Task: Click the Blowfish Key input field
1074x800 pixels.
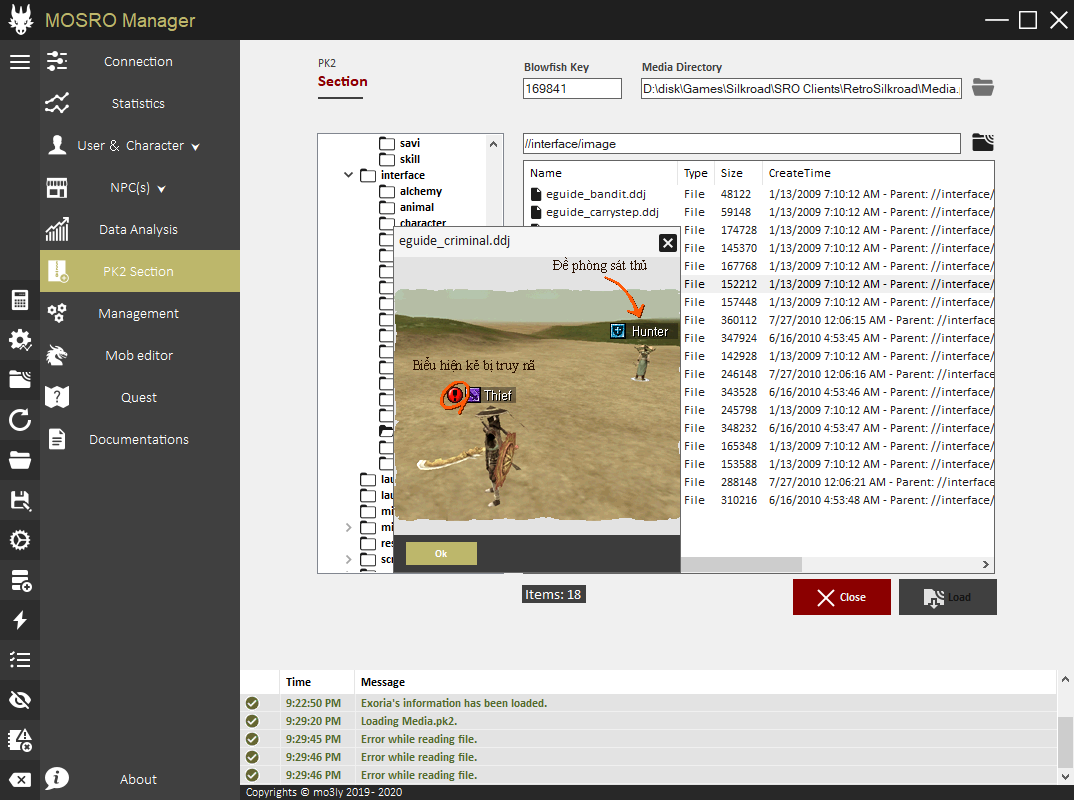Action: (572, 89)
